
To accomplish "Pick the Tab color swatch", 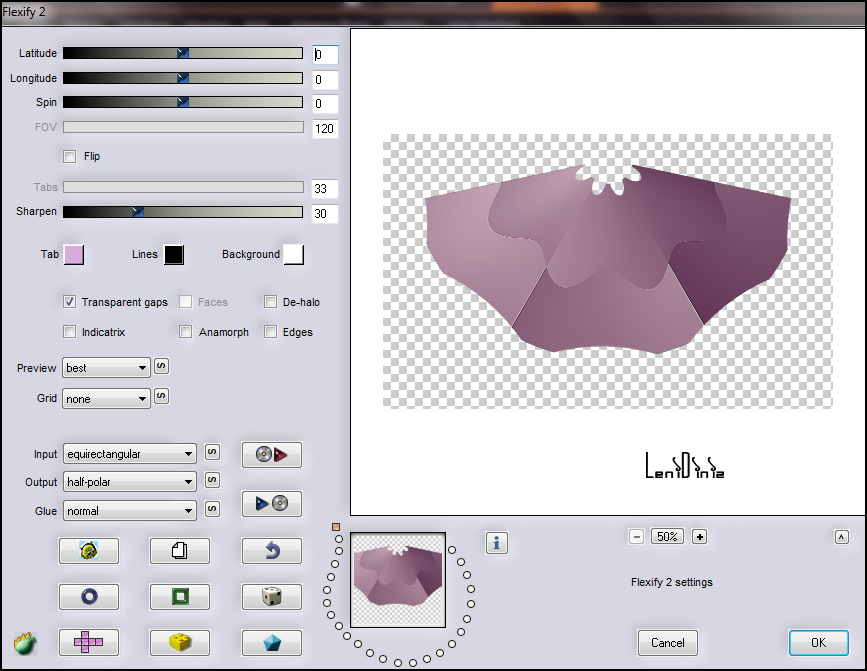I will pyautogui.click(x=74, y=255).
